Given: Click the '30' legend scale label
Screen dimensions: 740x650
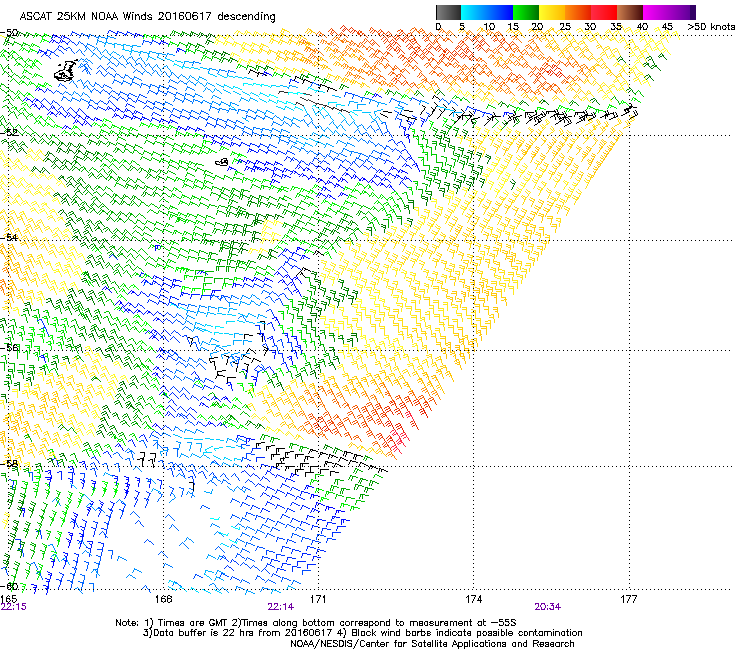Looking at the screenshot, I should coord(590,27).
